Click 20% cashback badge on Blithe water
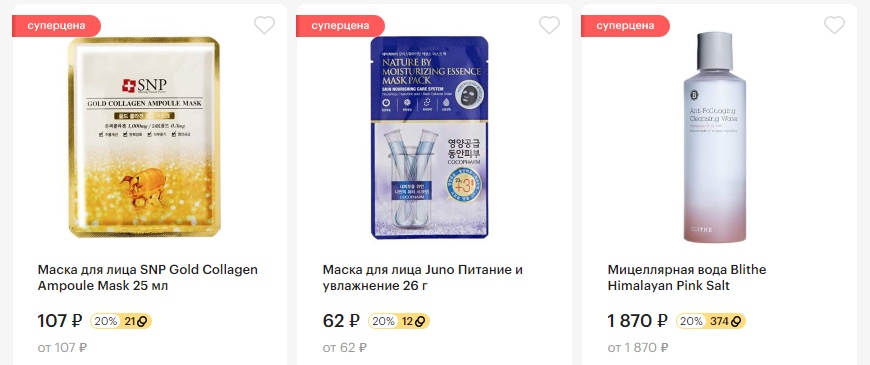870x365 pixels. point(691,321)
